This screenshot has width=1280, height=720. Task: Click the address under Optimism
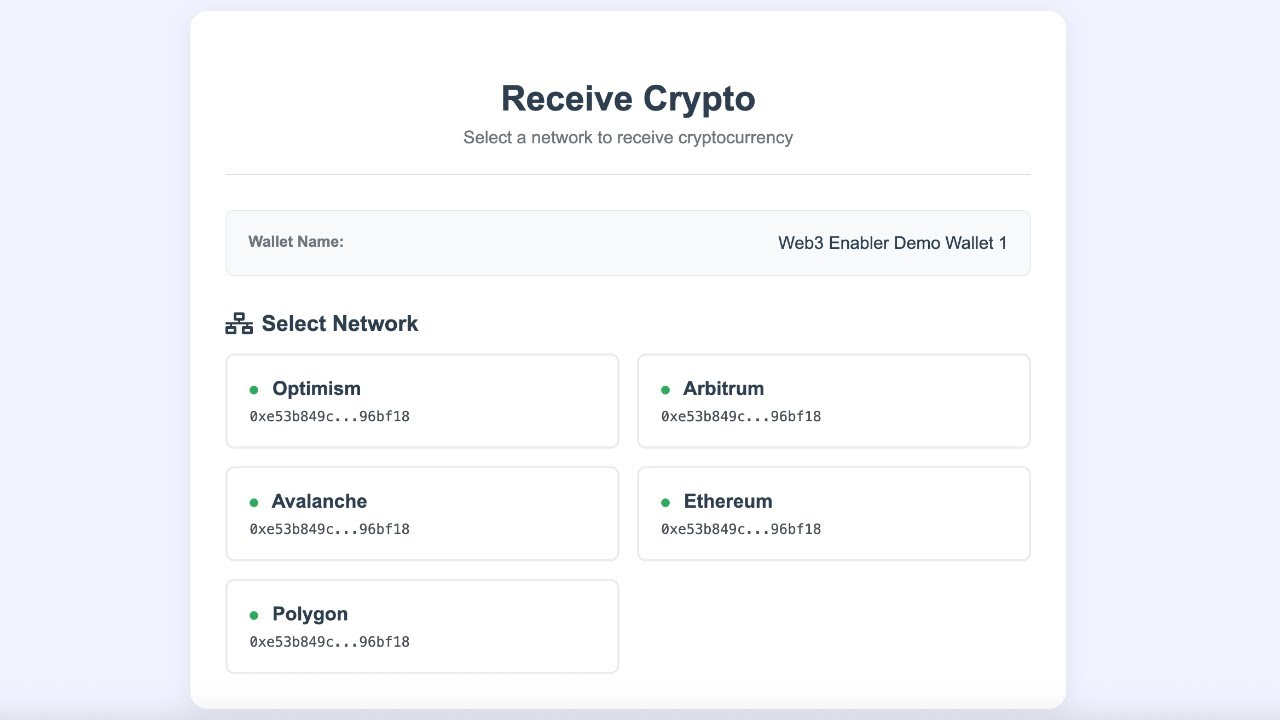point(329,416)
